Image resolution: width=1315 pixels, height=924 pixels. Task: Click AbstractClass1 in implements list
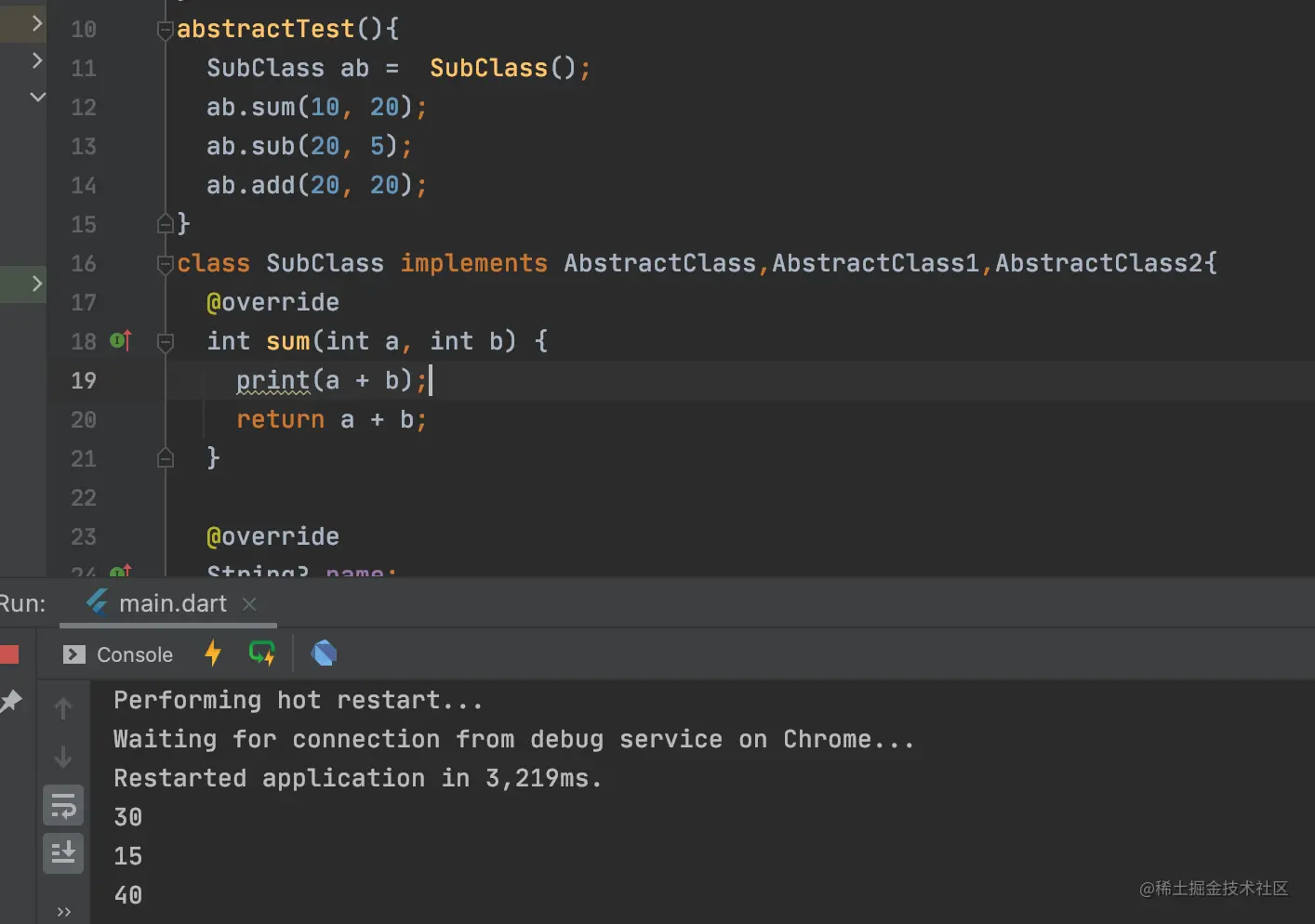tap(876, 263)
